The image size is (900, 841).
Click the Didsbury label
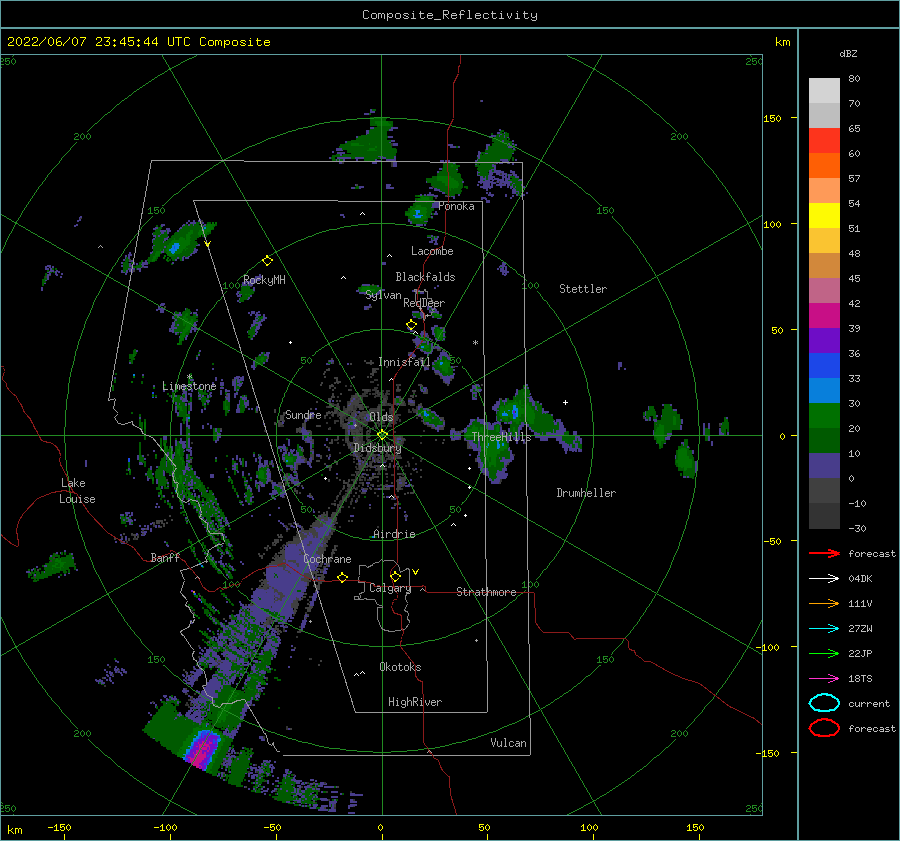378,448
